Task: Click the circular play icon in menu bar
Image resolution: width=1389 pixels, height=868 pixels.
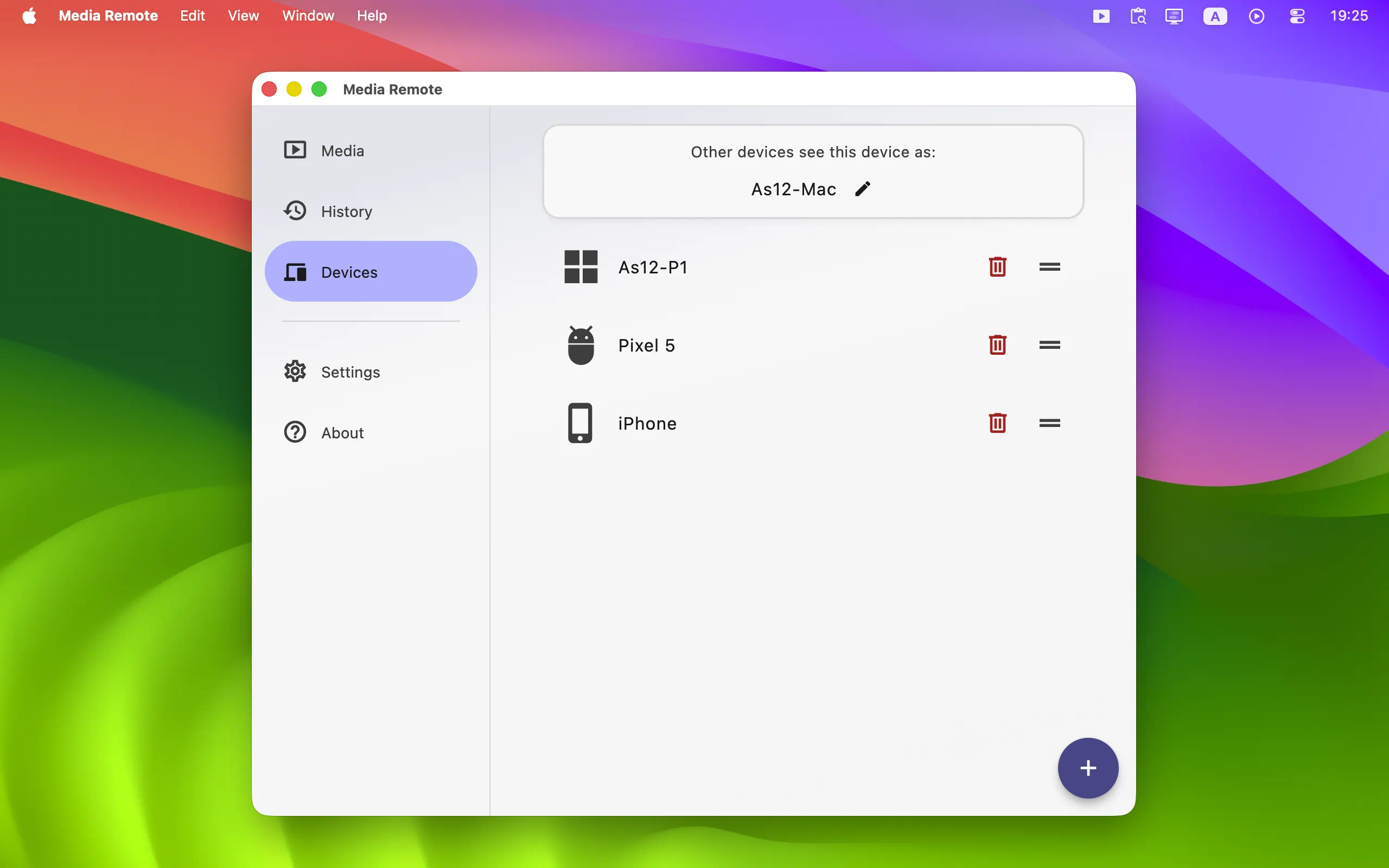Action: pyautogui.click(x=1257, y=16)
